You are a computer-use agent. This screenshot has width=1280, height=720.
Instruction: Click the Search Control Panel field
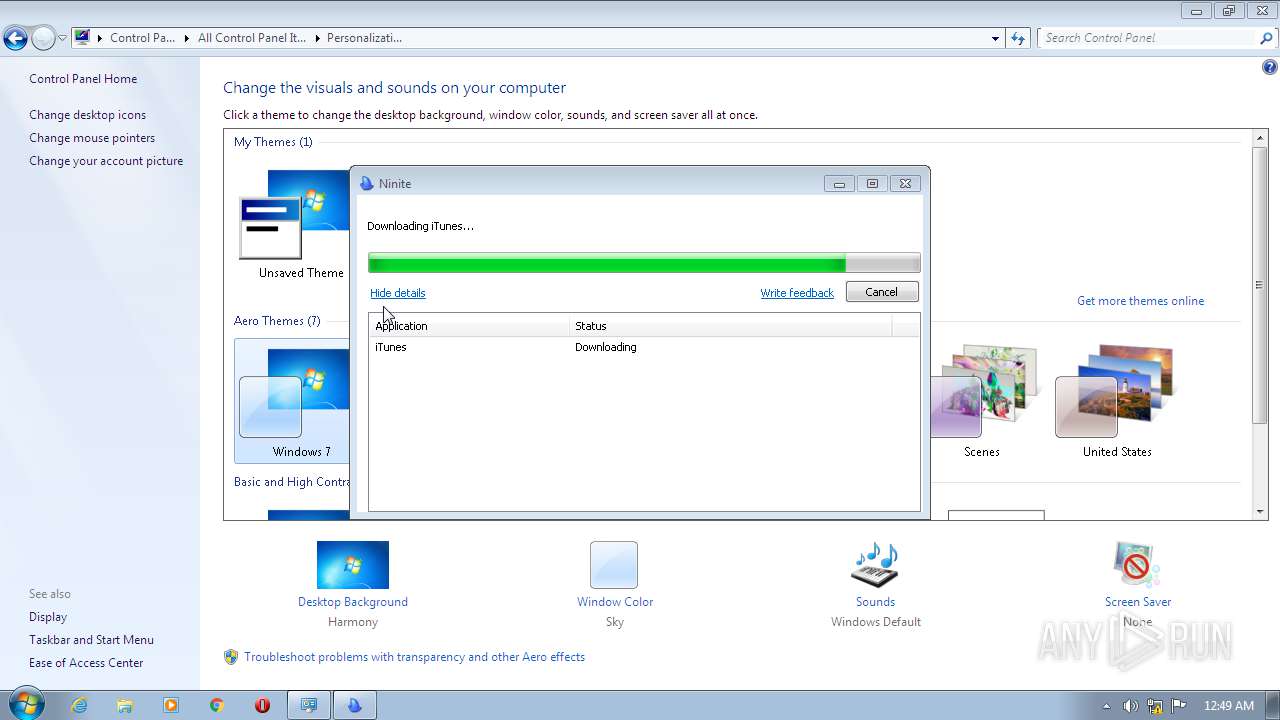click(1150, 38)
